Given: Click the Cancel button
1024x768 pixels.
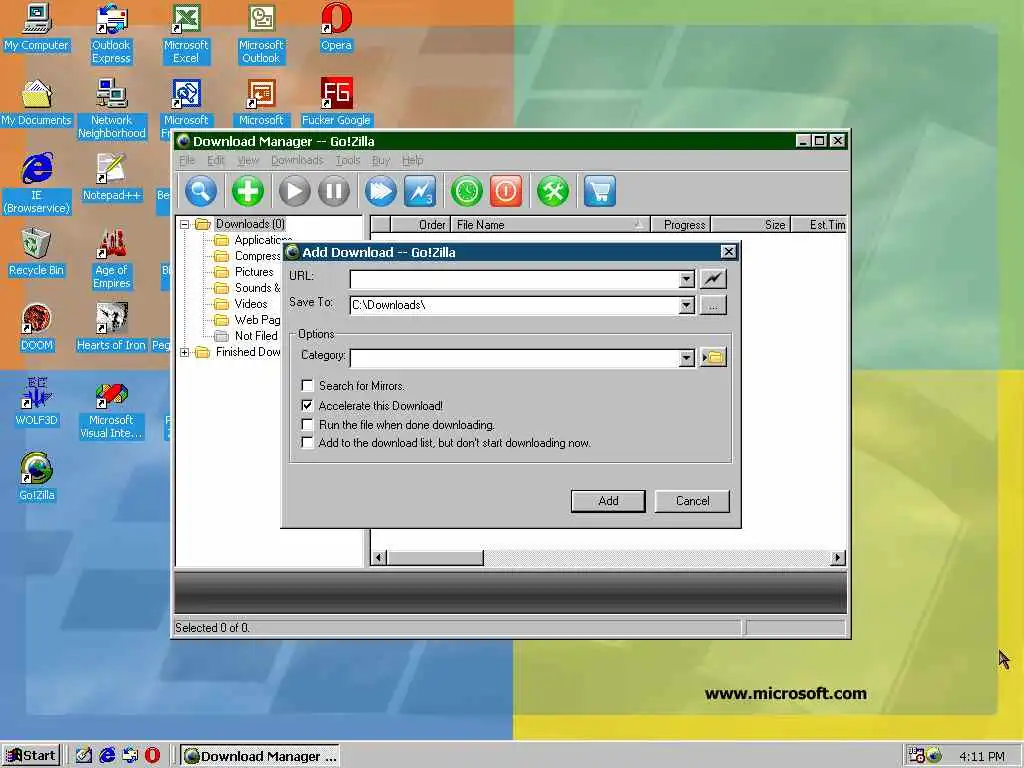Looking at the screenshot, I should 692,501.
